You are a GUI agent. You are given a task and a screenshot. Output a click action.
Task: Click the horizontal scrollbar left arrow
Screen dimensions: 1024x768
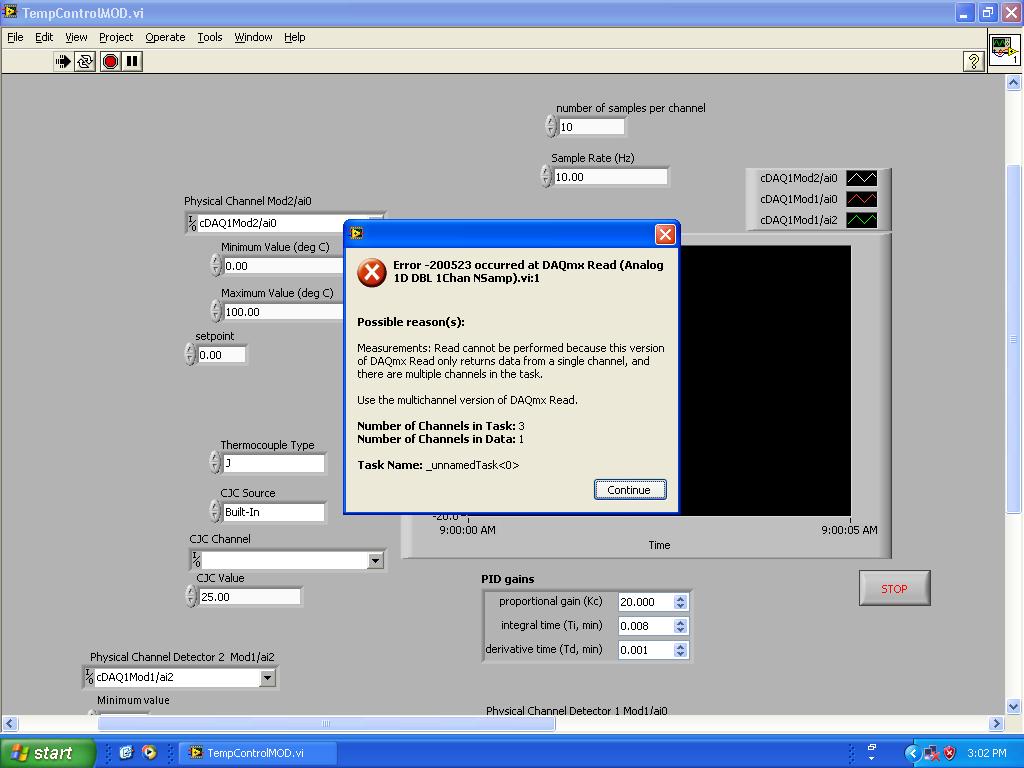click(x=9, y=723)
